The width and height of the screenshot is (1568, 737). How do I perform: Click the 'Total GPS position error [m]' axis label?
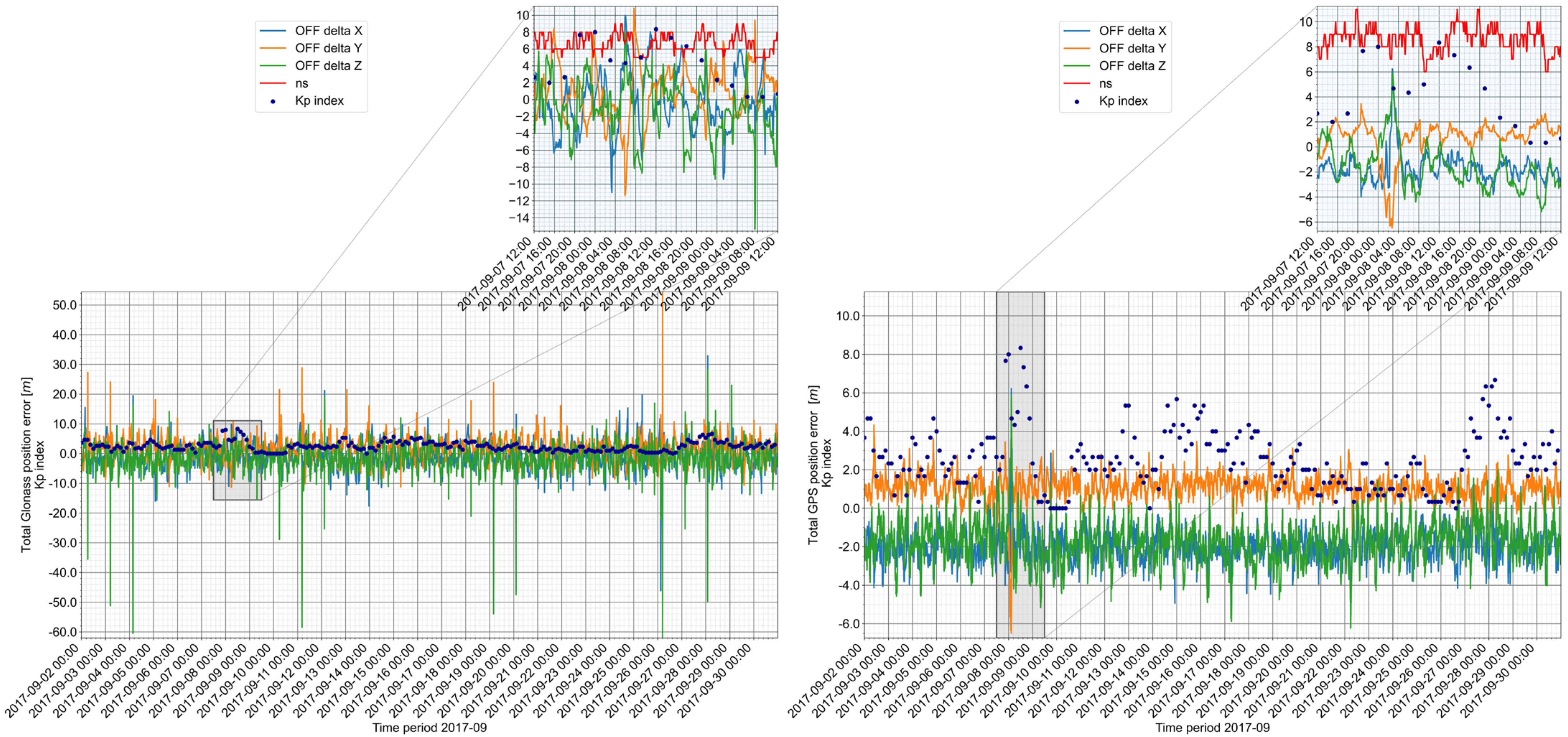point(813,465)
